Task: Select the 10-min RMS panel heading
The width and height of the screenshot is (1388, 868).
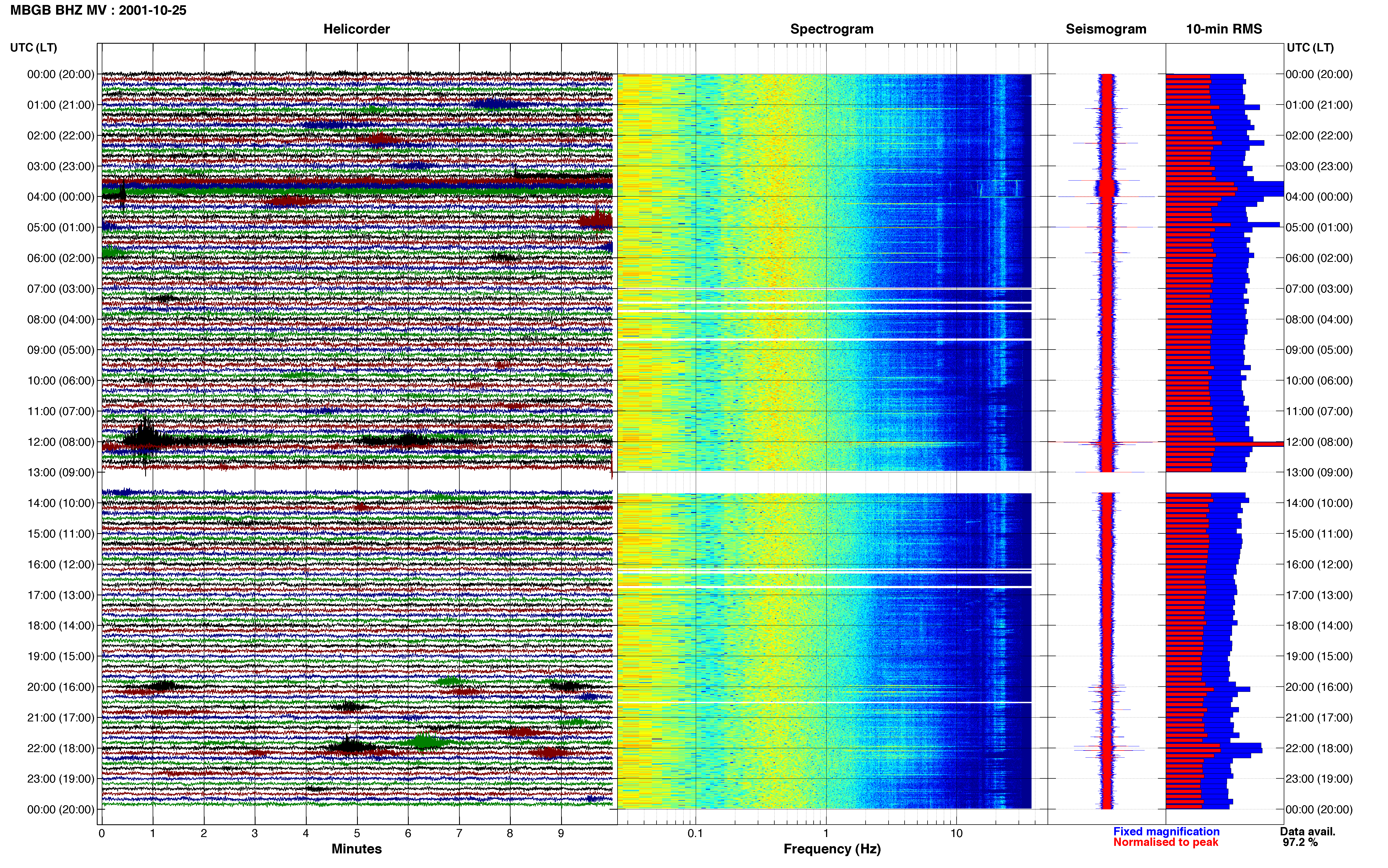Action: pyautogui.click(x=1224, y=29)
